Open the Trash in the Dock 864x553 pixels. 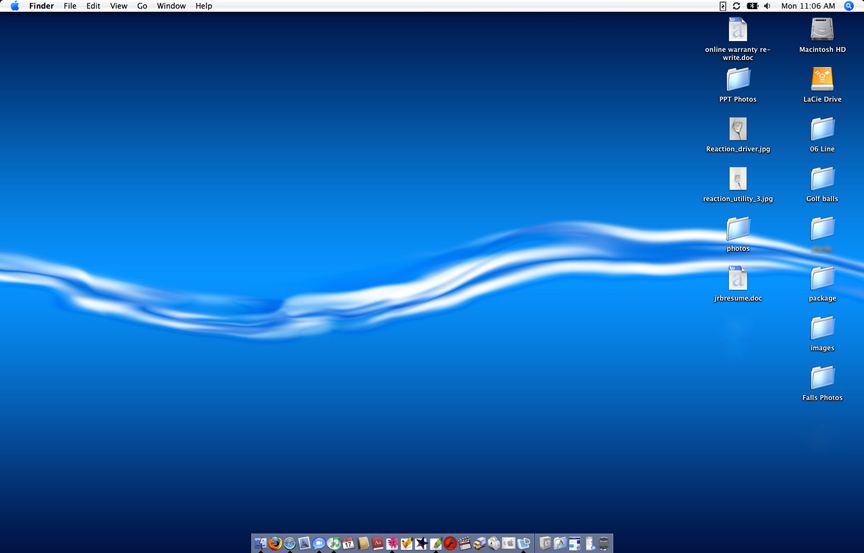click(604, 543)
